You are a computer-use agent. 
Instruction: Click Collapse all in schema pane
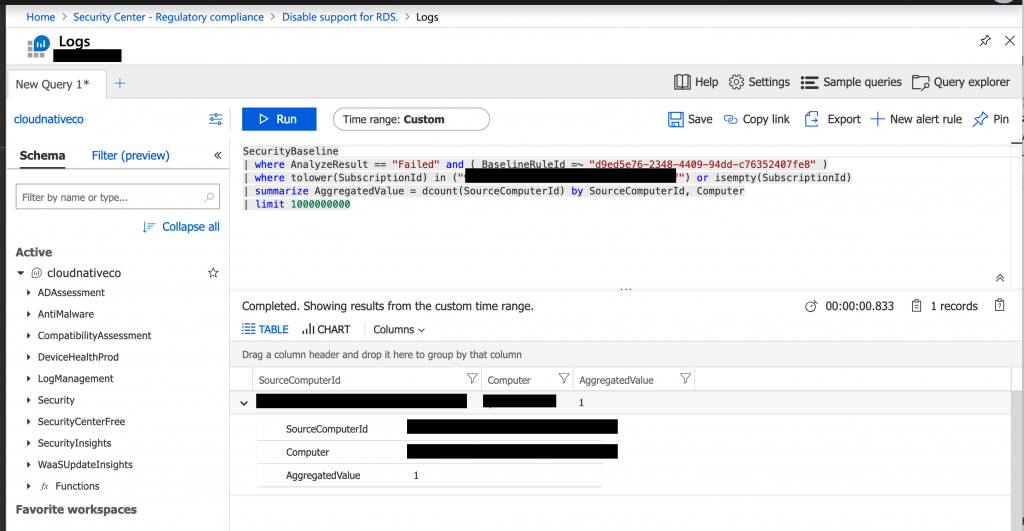(x=182, y=227)
